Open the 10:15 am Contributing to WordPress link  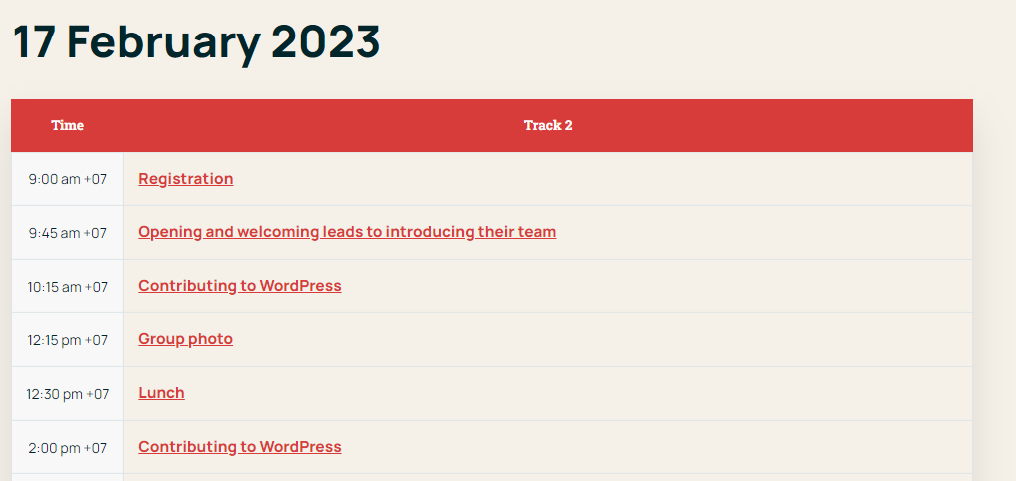[x=240, y=286]
